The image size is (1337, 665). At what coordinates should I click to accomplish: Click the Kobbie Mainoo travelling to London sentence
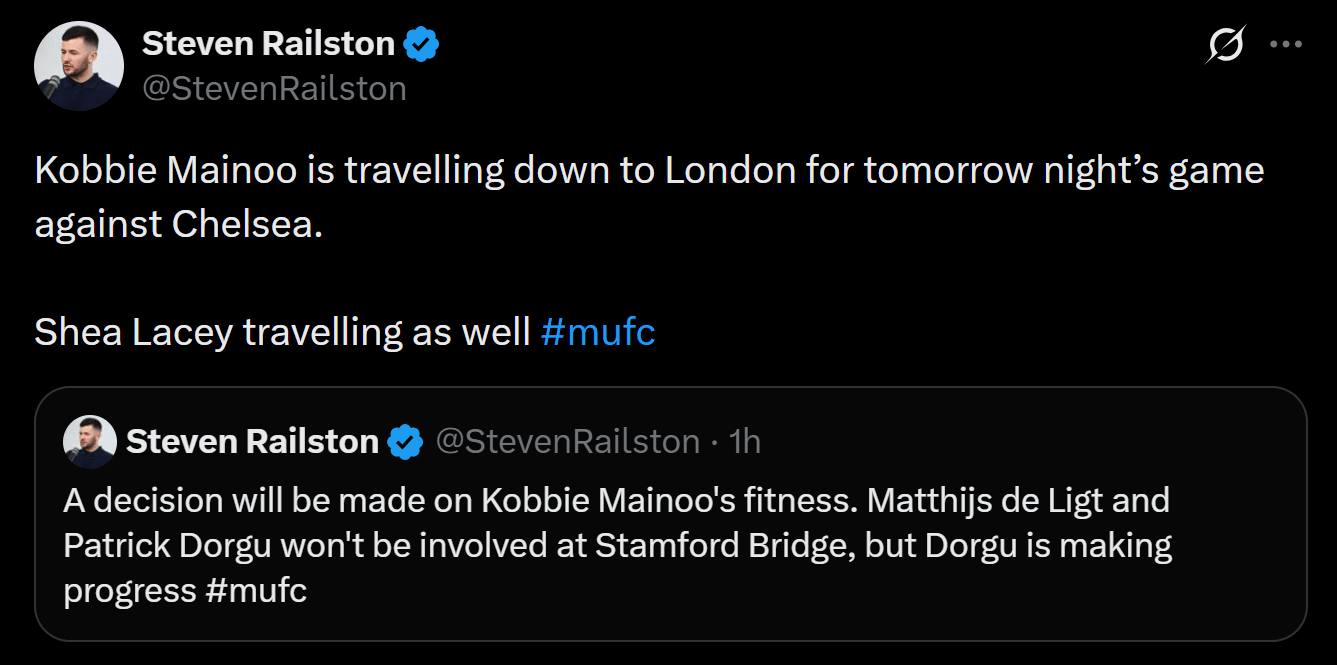tap(648, 171)
